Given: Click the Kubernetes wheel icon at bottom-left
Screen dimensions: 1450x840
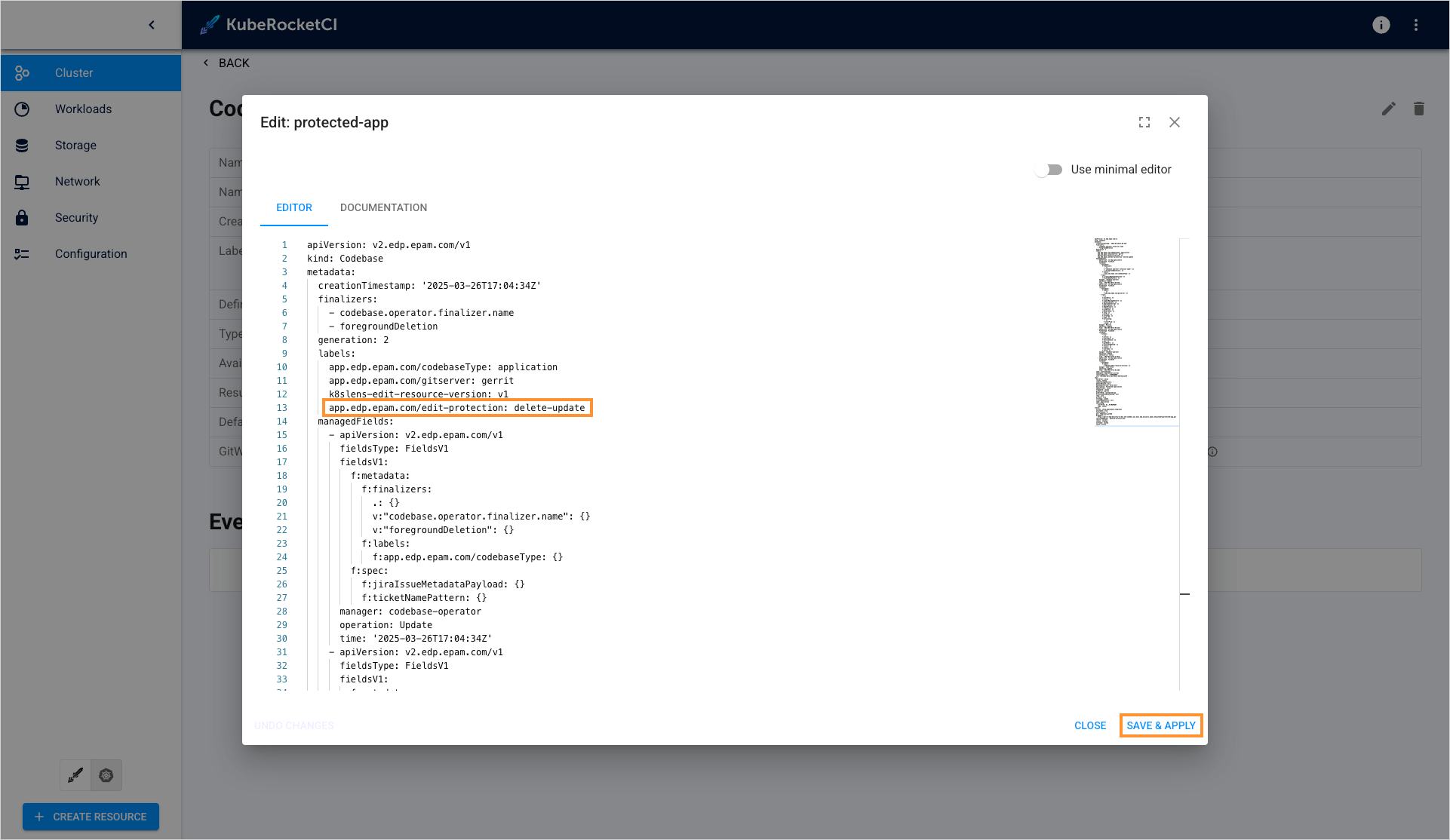Looking at the screenshot, I should point(106,775).
